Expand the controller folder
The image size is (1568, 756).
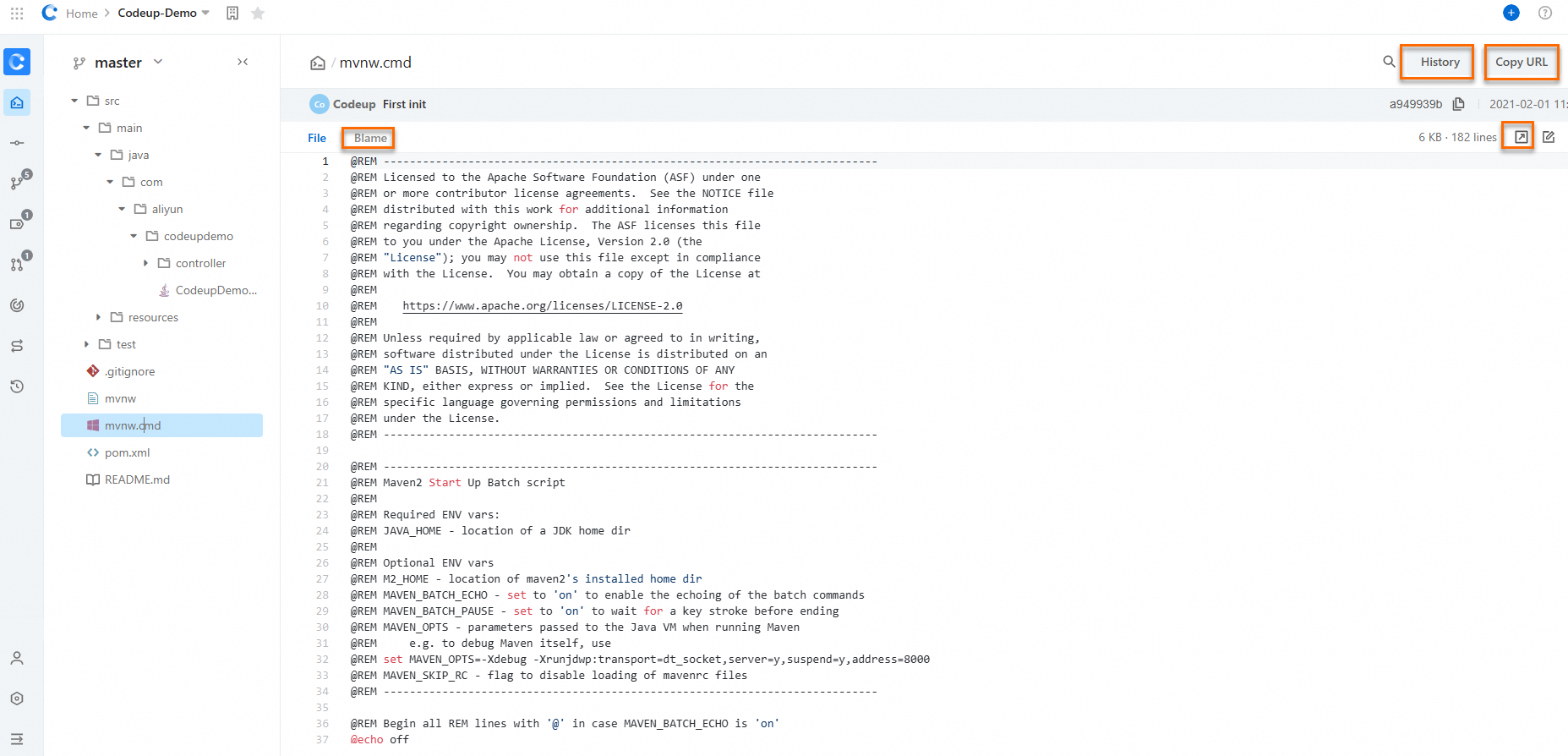click(145, 263)
